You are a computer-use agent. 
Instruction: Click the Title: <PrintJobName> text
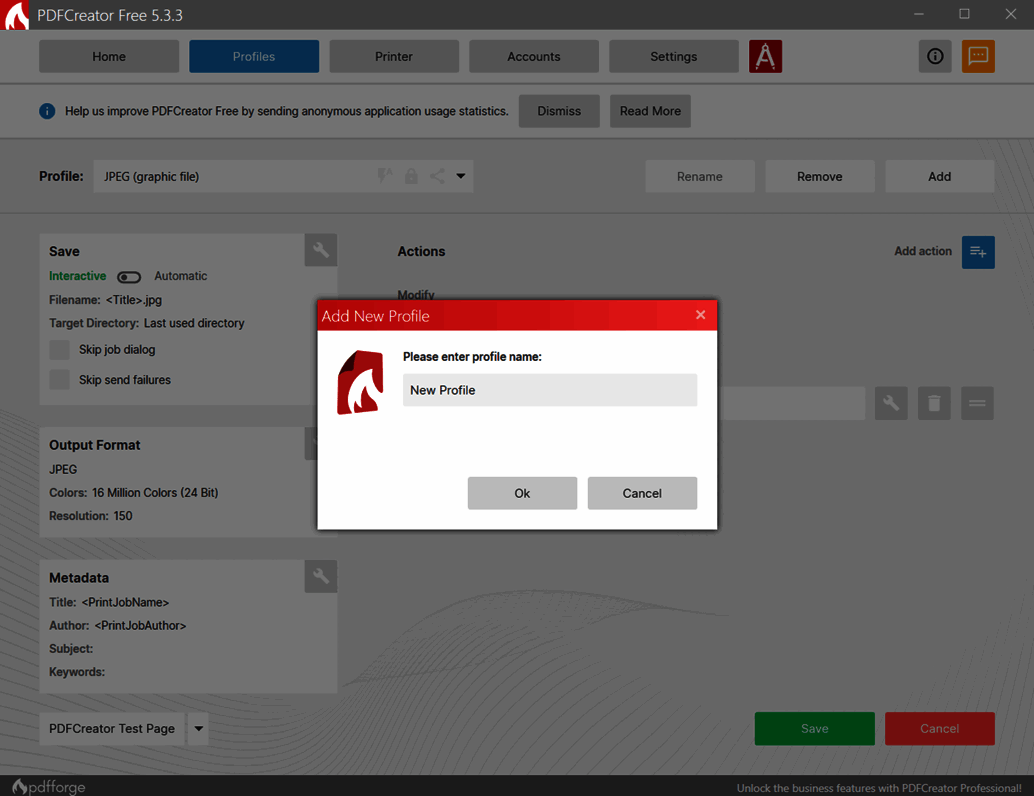pyautogui.click(x=109, y=602)
